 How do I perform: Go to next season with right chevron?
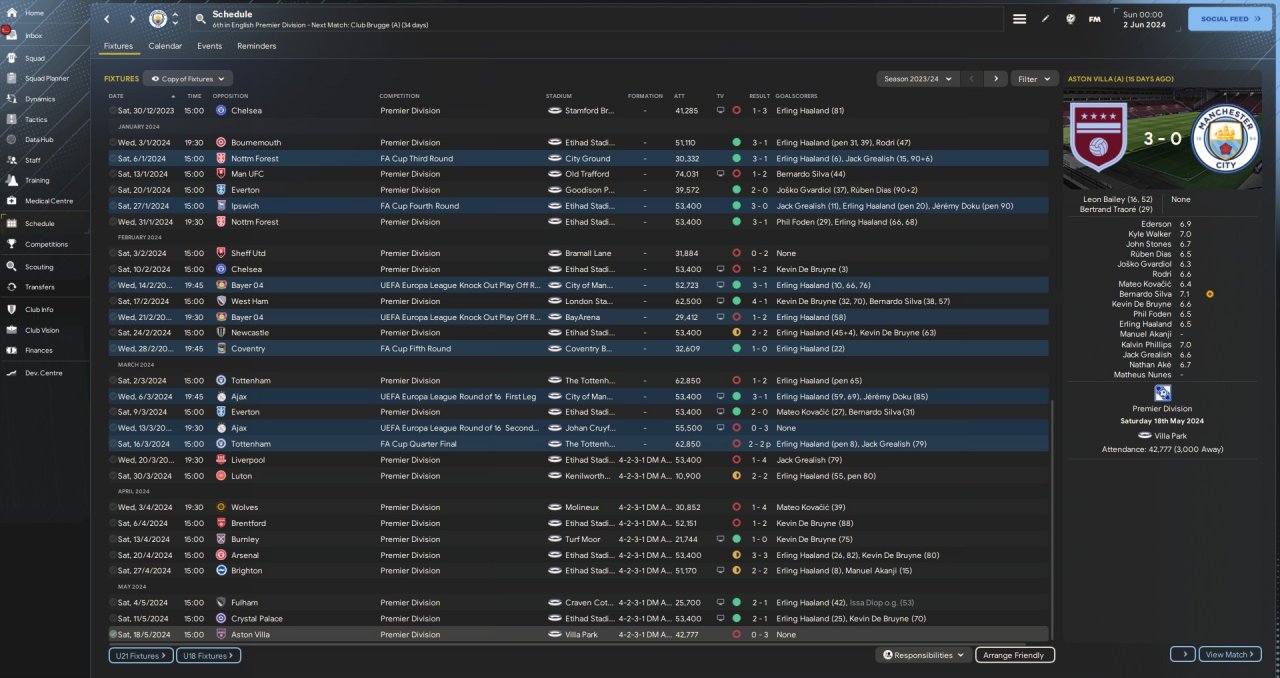(995, 78)
